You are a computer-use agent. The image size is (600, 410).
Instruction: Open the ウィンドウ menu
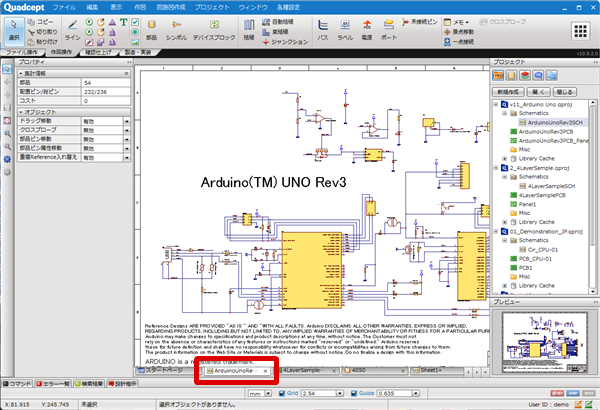(253, 7)
